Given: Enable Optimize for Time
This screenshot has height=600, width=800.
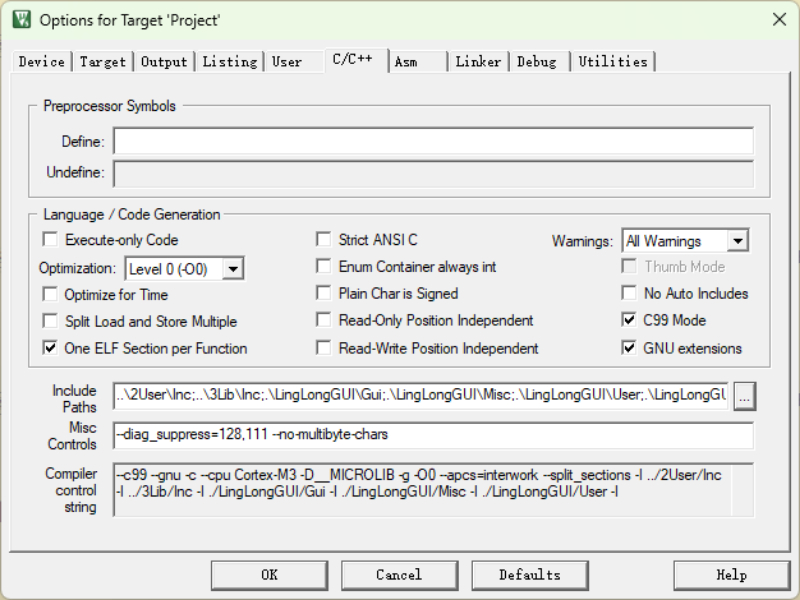Looking at the screenshot, I should click(50, 294).
